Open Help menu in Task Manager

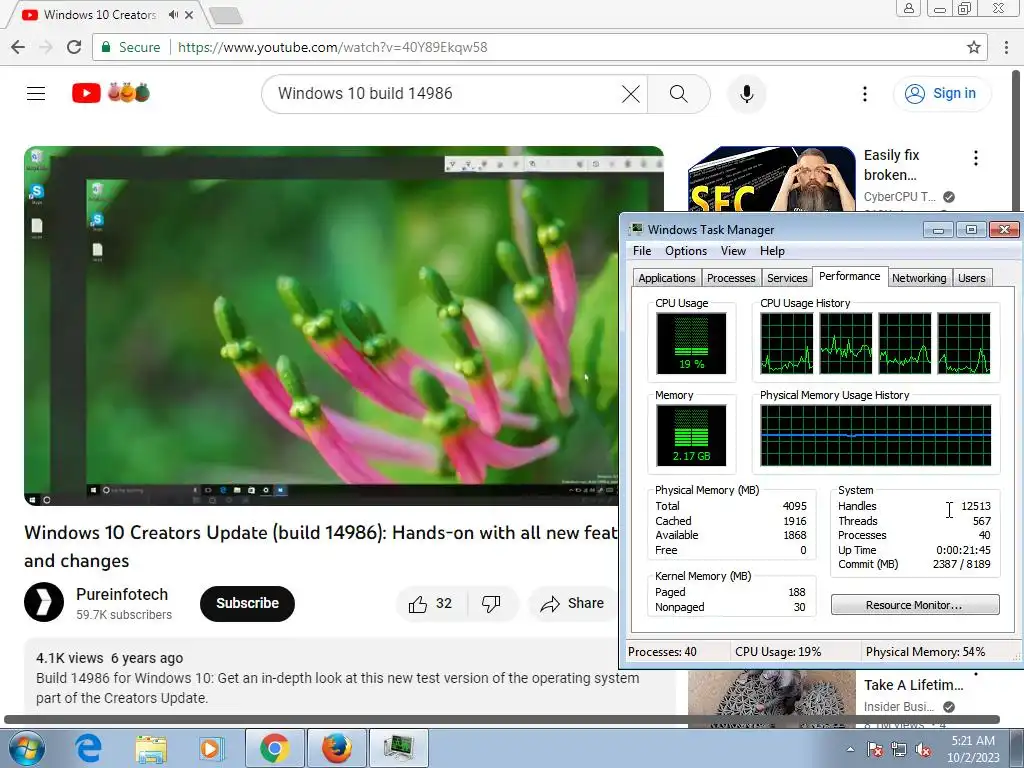(x=772, y=251)
